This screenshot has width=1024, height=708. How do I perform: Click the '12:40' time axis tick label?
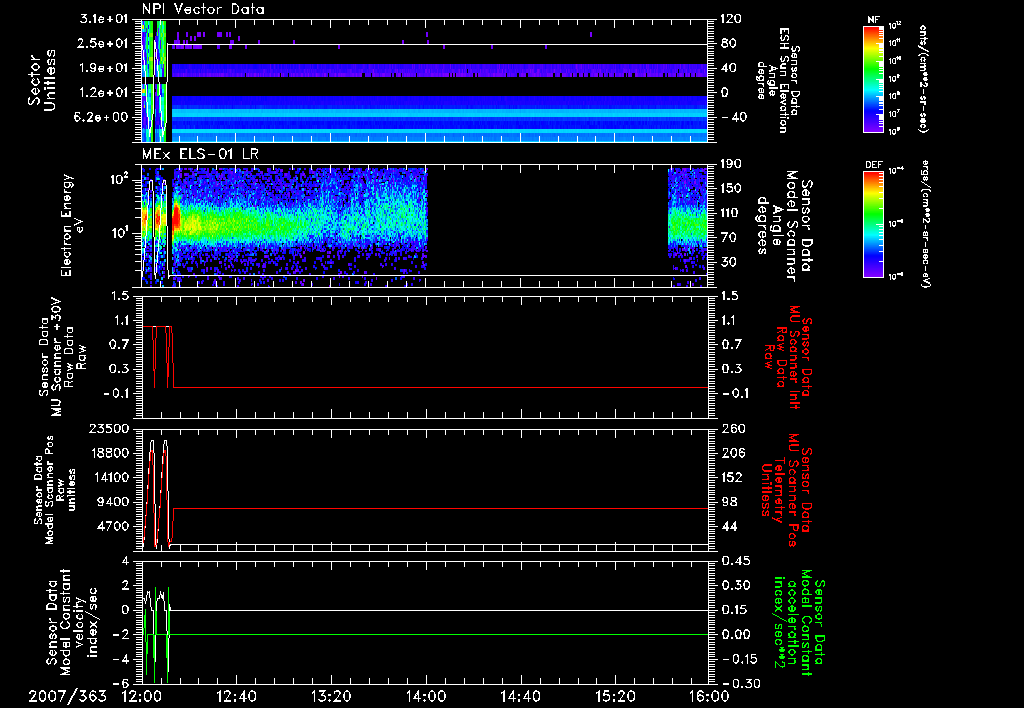tap(236, 696)
